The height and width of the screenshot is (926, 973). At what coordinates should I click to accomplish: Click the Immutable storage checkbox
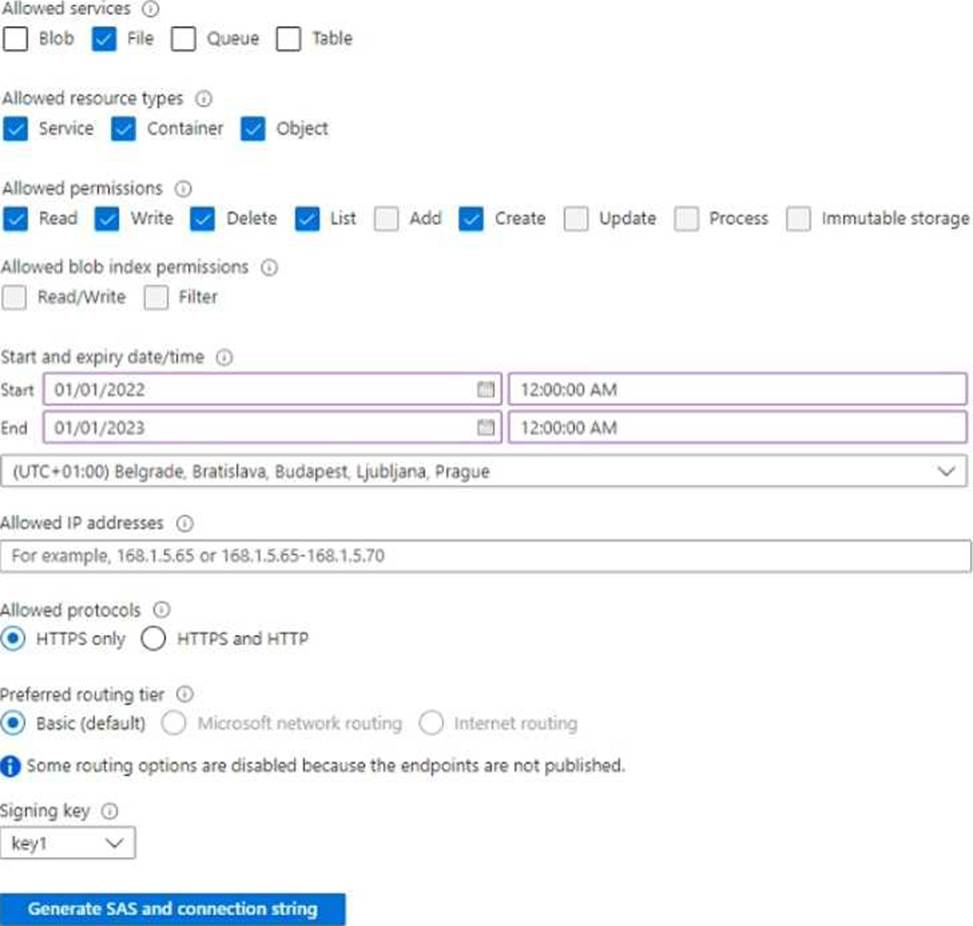(798, 219)
